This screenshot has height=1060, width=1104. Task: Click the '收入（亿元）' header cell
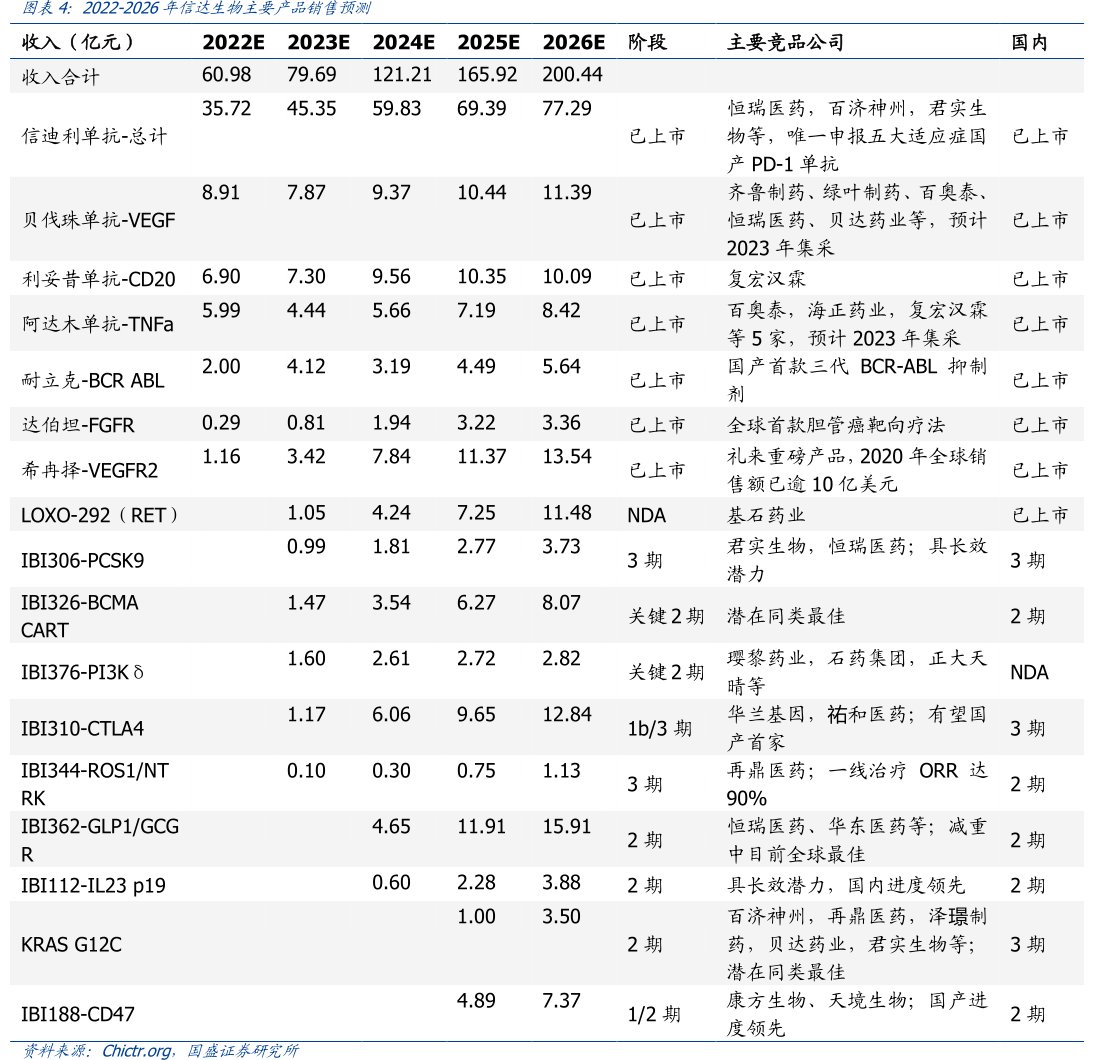(77, 42)
